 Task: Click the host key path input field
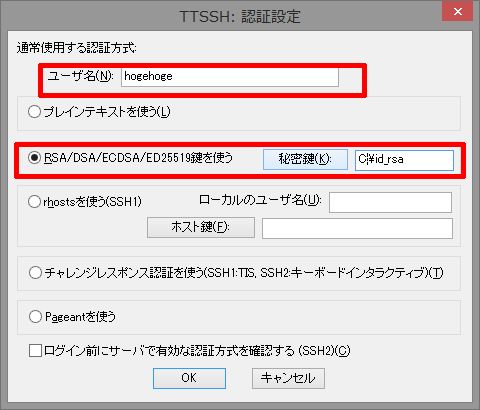click(x=357, y=228)
